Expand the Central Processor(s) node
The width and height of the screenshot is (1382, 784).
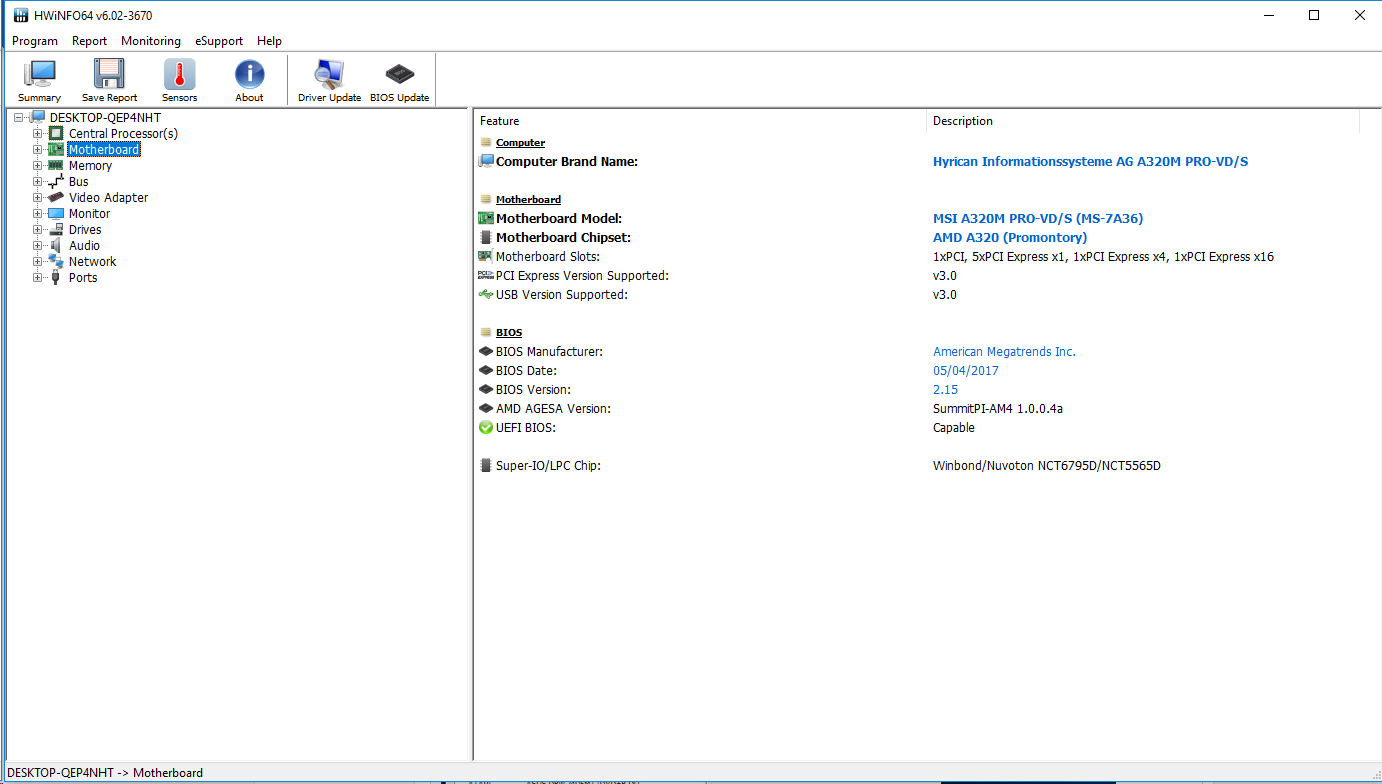point(38,134)
